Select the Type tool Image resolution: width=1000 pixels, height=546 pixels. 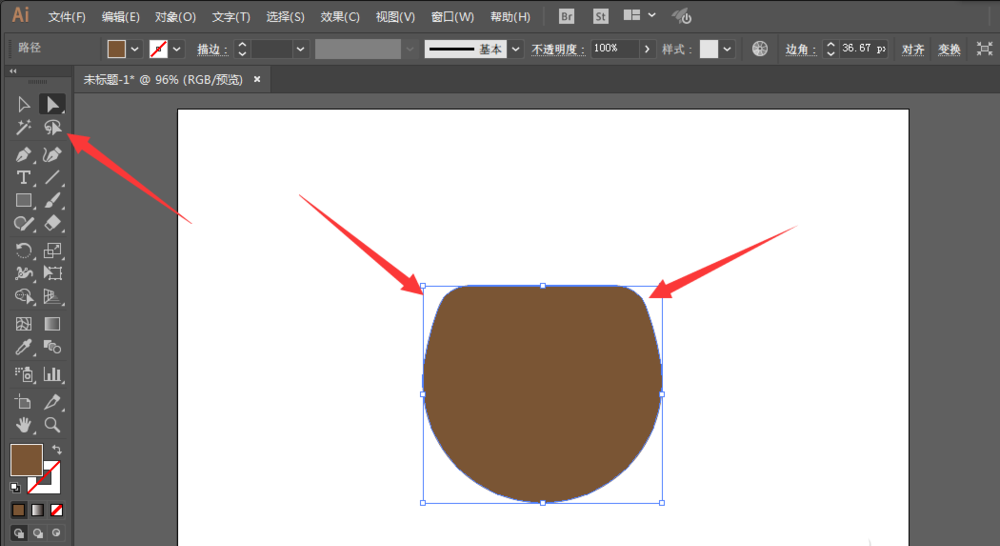click(24, 177)
